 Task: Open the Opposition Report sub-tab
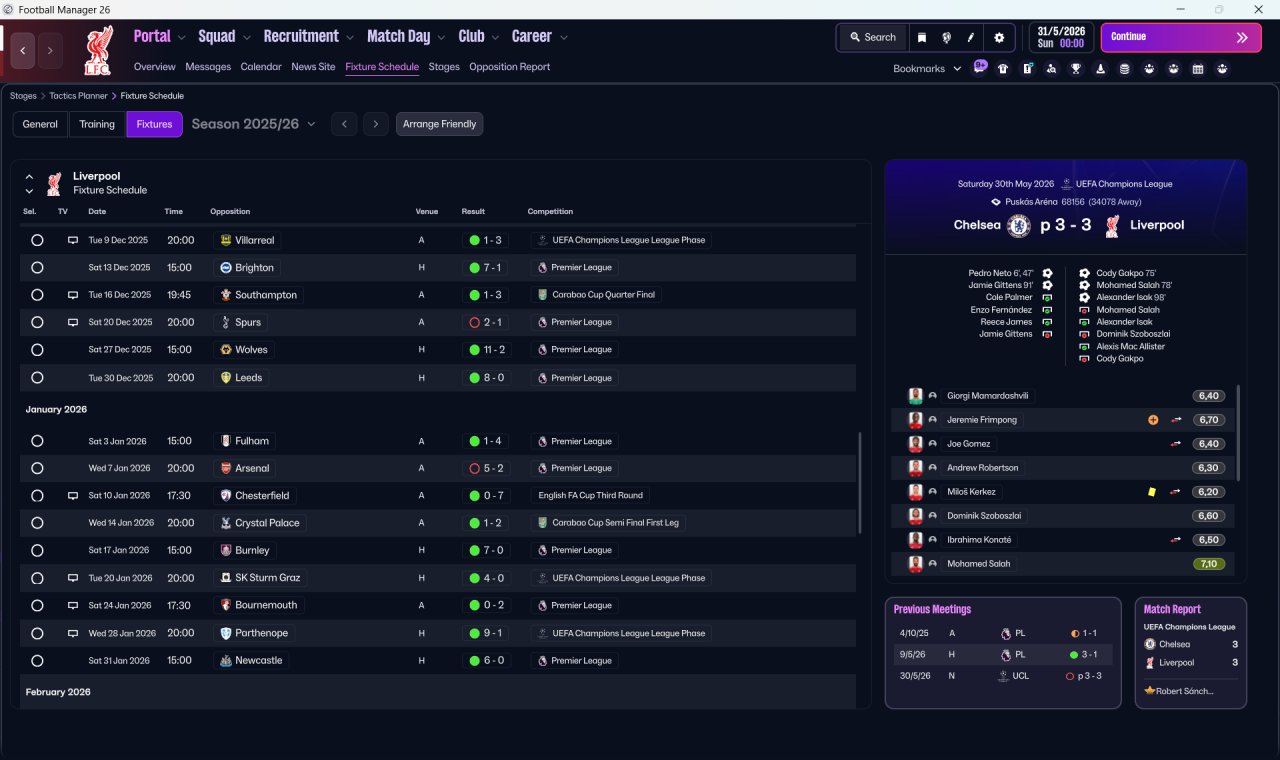pos(509,67)
